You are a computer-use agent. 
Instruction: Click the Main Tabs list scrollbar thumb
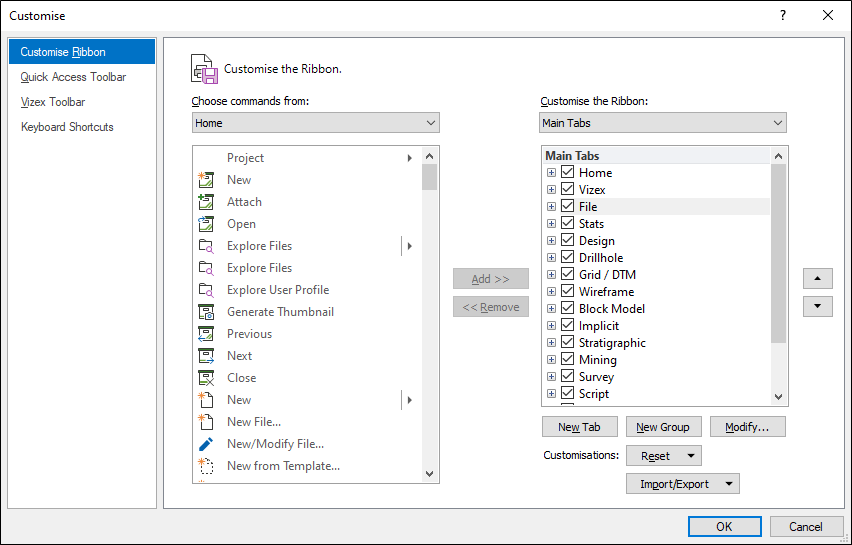pos(778,253)
